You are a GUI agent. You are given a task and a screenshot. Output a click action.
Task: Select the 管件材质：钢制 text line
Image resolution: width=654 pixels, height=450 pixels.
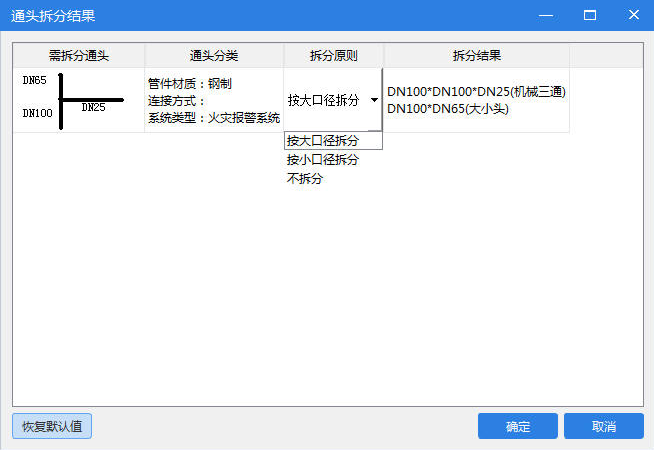[x=189, y=83]
